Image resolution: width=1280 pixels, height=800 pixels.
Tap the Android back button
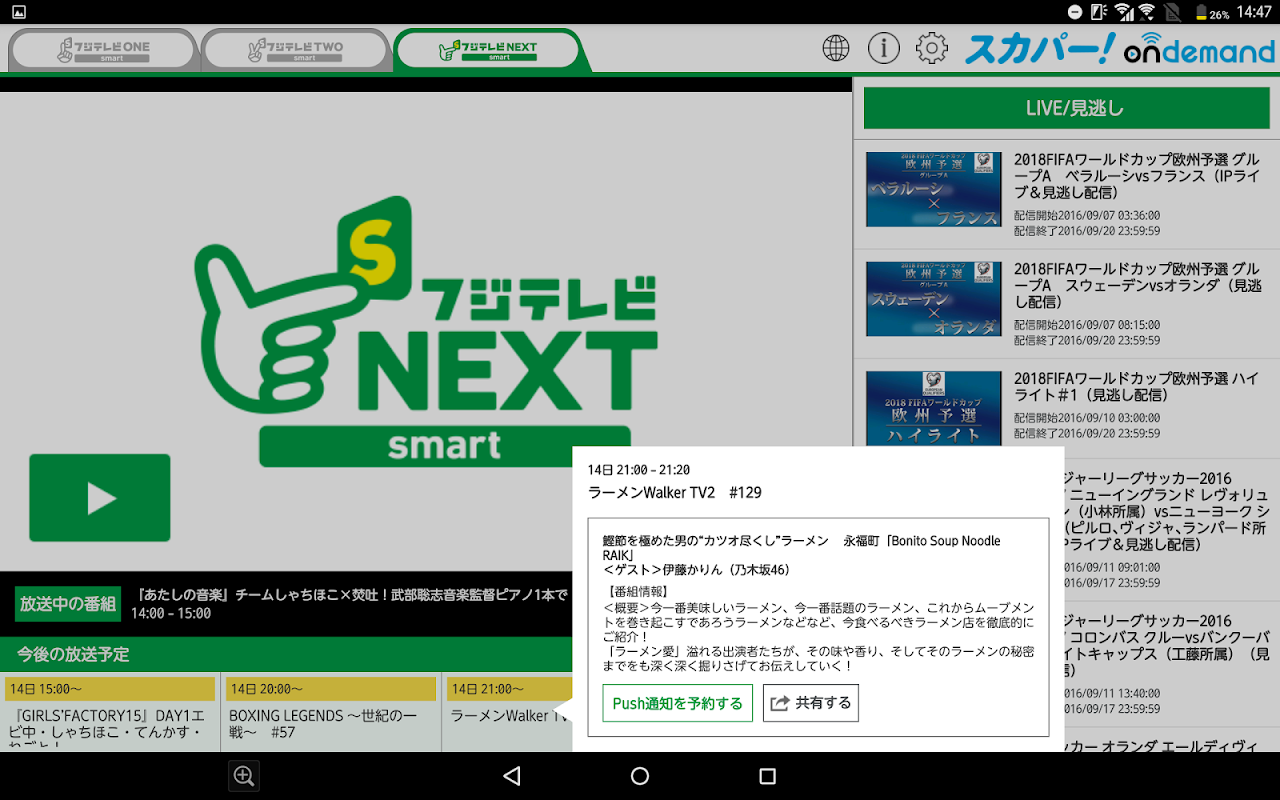pyautogui.click(x=512, y=776)
